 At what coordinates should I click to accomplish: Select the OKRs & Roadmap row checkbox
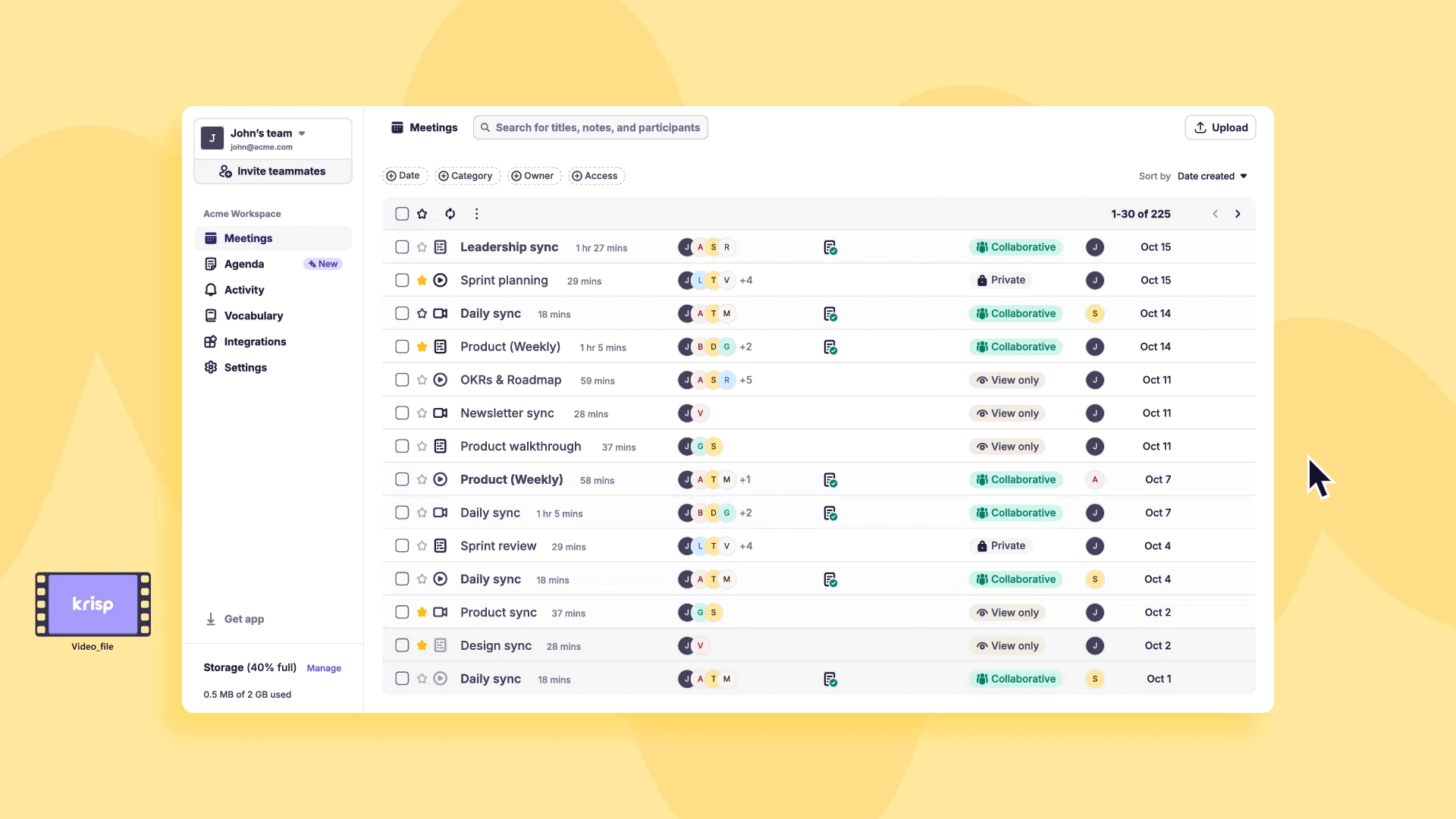point(402,380)
